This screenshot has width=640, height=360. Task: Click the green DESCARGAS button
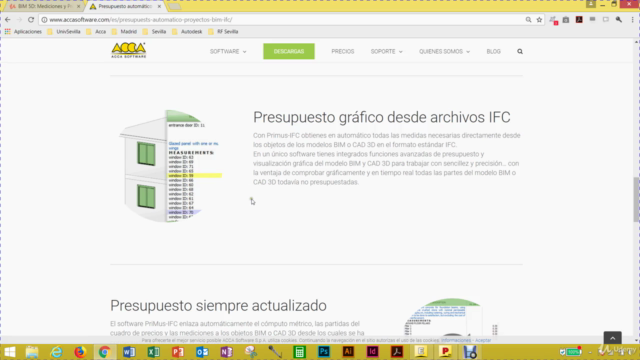click(289, 51)
